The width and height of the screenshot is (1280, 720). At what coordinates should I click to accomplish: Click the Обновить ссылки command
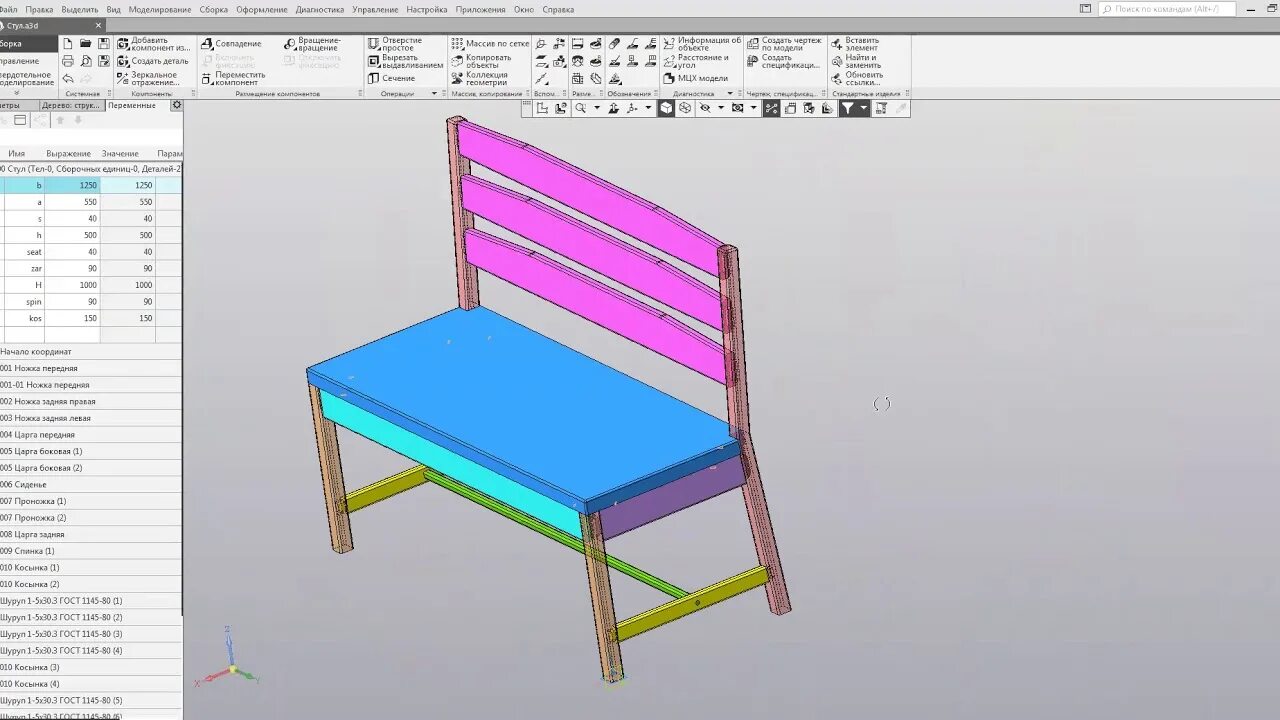(857, 78)
